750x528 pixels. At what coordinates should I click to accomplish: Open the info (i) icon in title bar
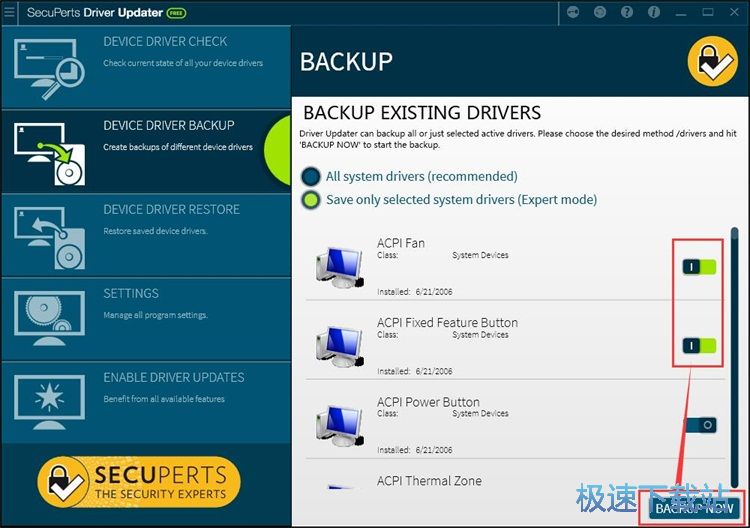click(x=653, y=12)
